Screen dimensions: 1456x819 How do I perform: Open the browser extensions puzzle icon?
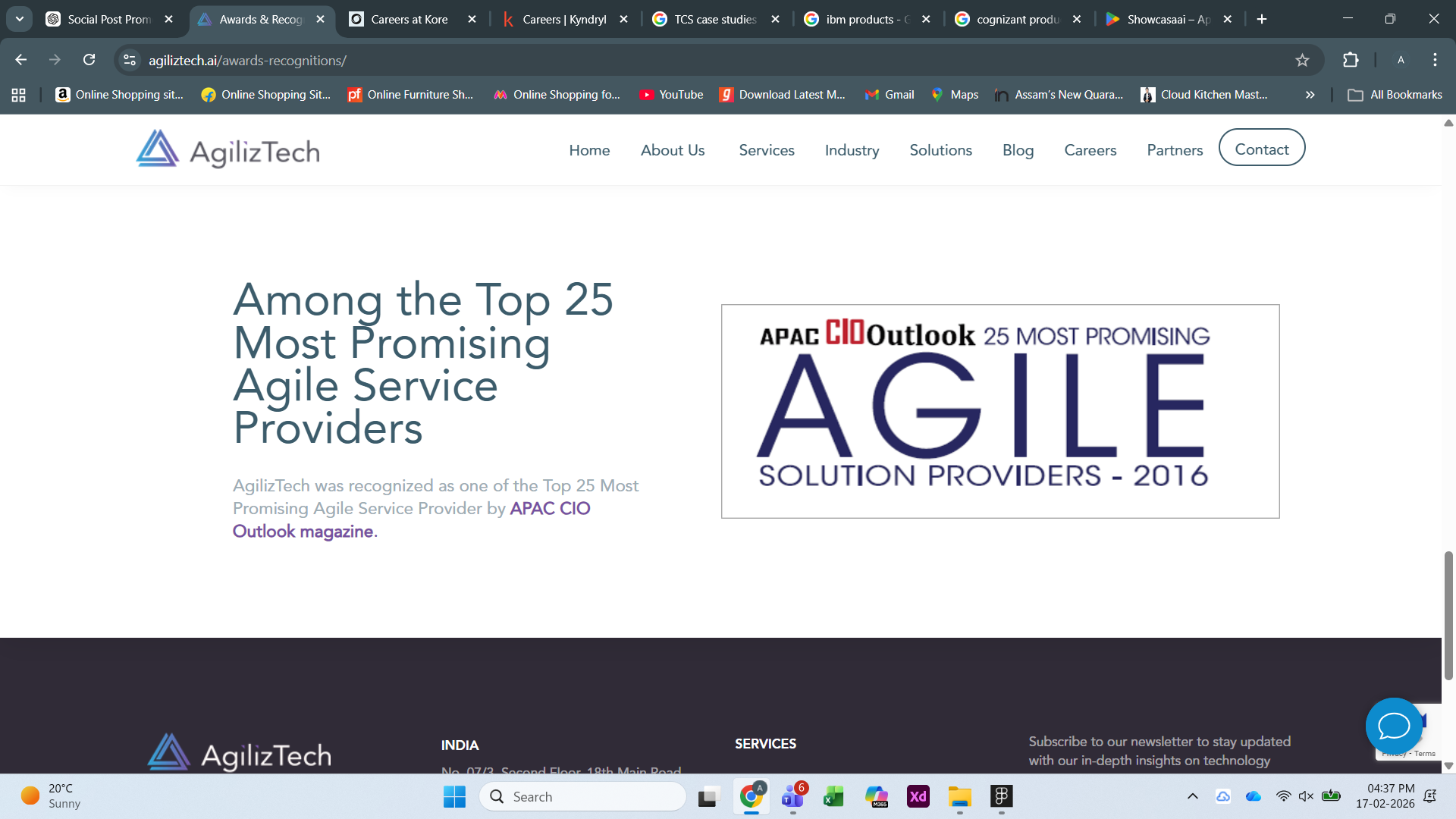[x=1351, y=60]
